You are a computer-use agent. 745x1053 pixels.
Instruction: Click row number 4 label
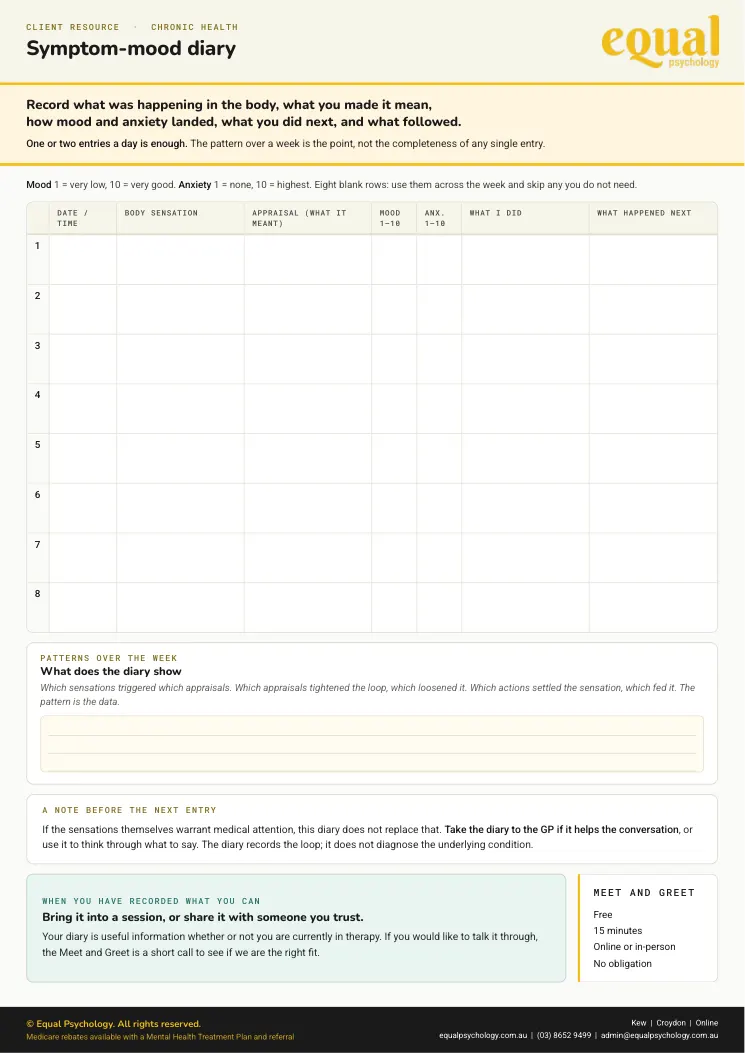click(38, 395)
